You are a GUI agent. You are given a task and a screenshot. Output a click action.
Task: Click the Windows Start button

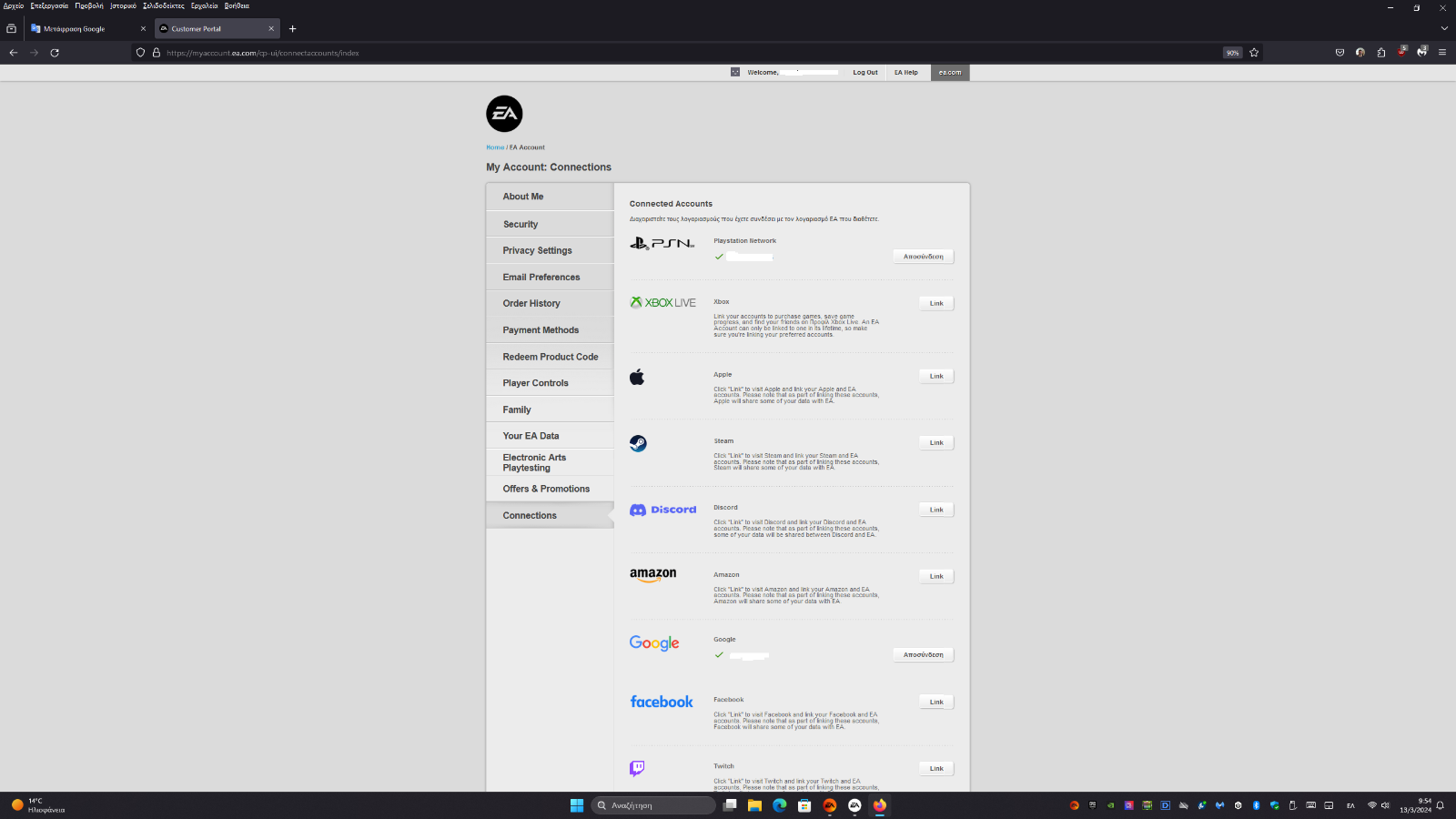coord(577,805)
